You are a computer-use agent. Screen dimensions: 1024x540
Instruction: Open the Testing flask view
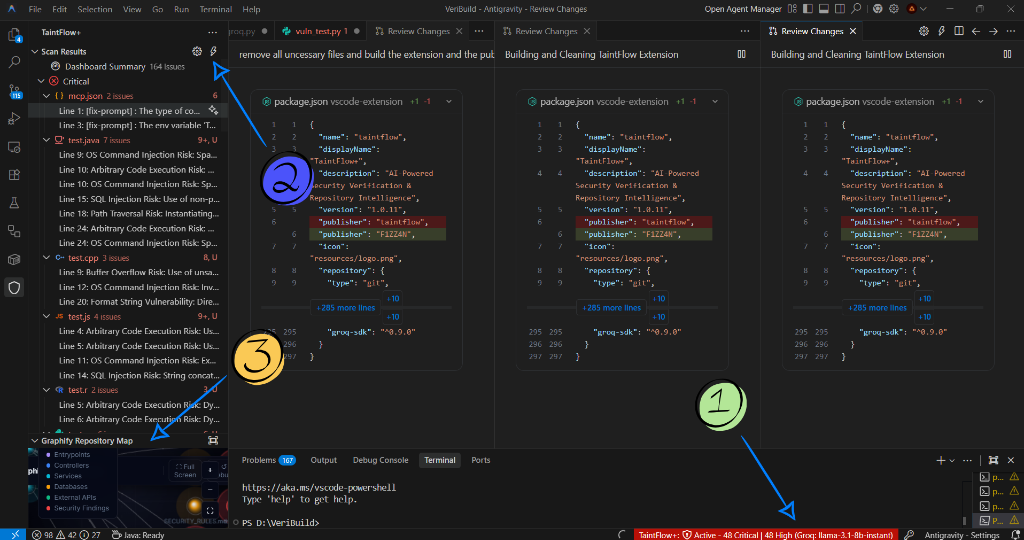point(14,203)
